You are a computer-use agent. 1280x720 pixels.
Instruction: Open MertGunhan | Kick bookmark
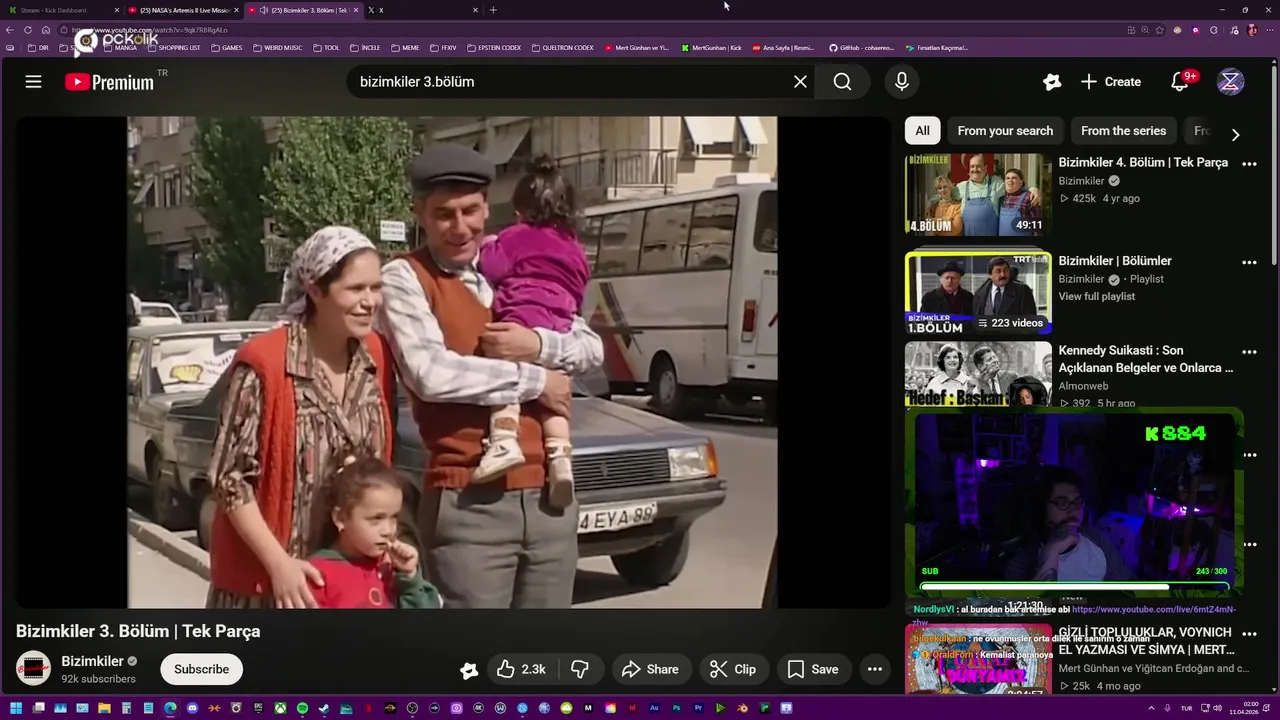[x=711, y=47]
